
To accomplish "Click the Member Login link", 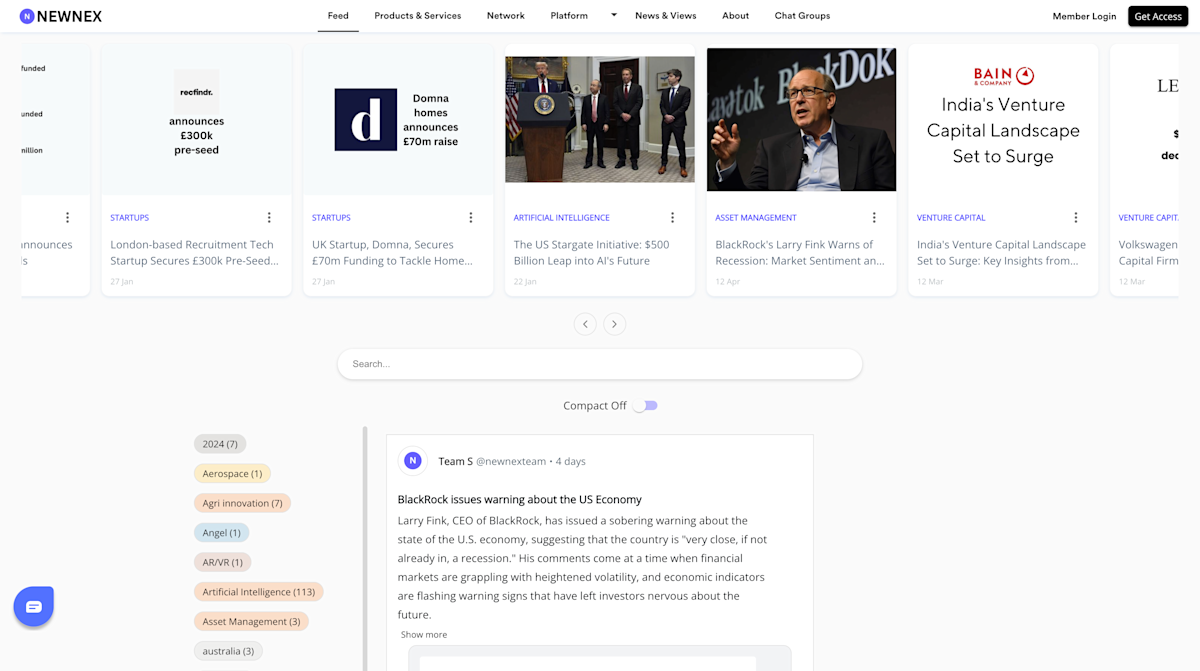I will [x=1084, y=16].
